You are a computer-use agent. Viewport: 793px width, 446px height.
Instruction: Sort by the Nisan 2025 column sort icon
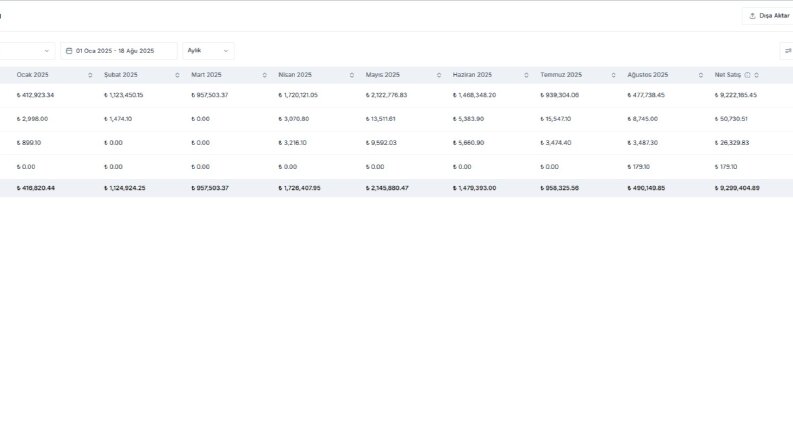point(351,75)
